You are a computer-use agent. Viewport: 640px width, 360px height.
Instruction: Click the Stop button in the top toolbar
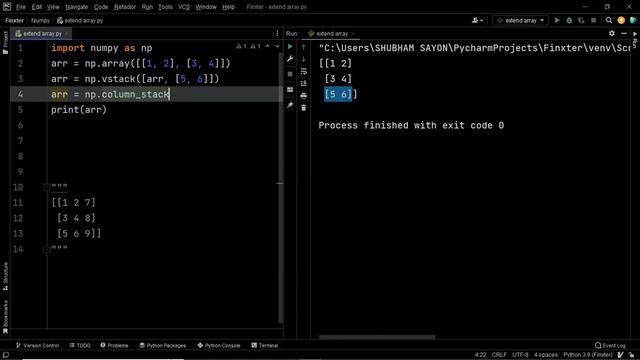[593, 20]
